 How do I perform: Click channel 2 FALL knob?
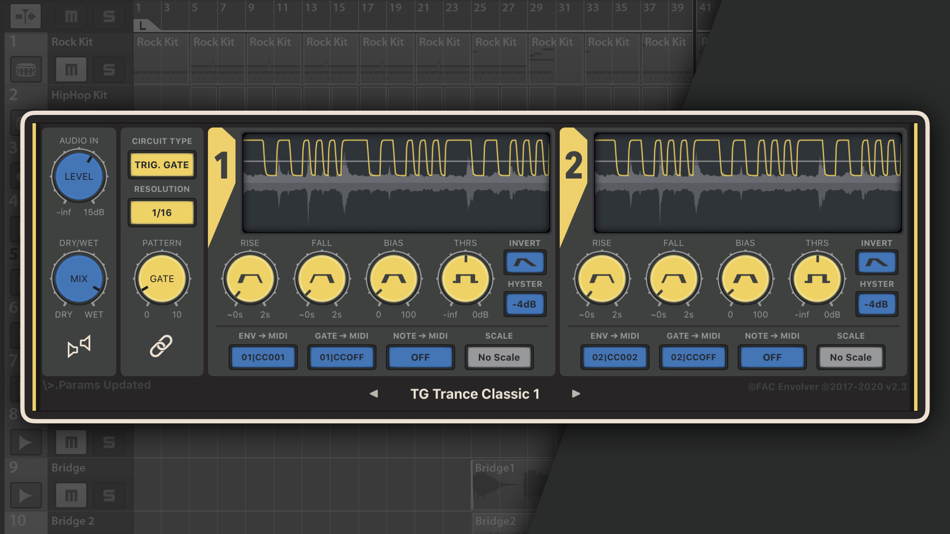point(673,279)
